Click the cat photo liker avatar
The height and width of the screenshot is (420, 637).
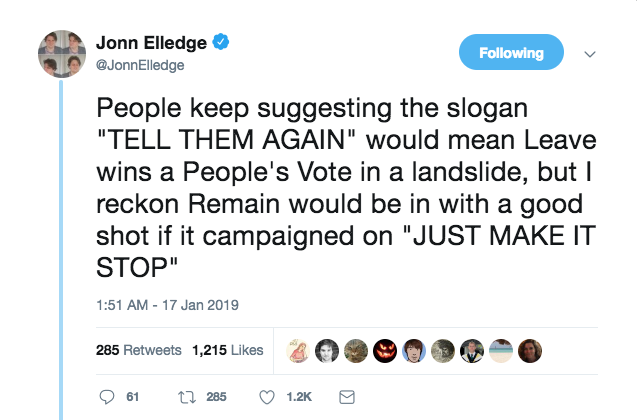[355, 350]
